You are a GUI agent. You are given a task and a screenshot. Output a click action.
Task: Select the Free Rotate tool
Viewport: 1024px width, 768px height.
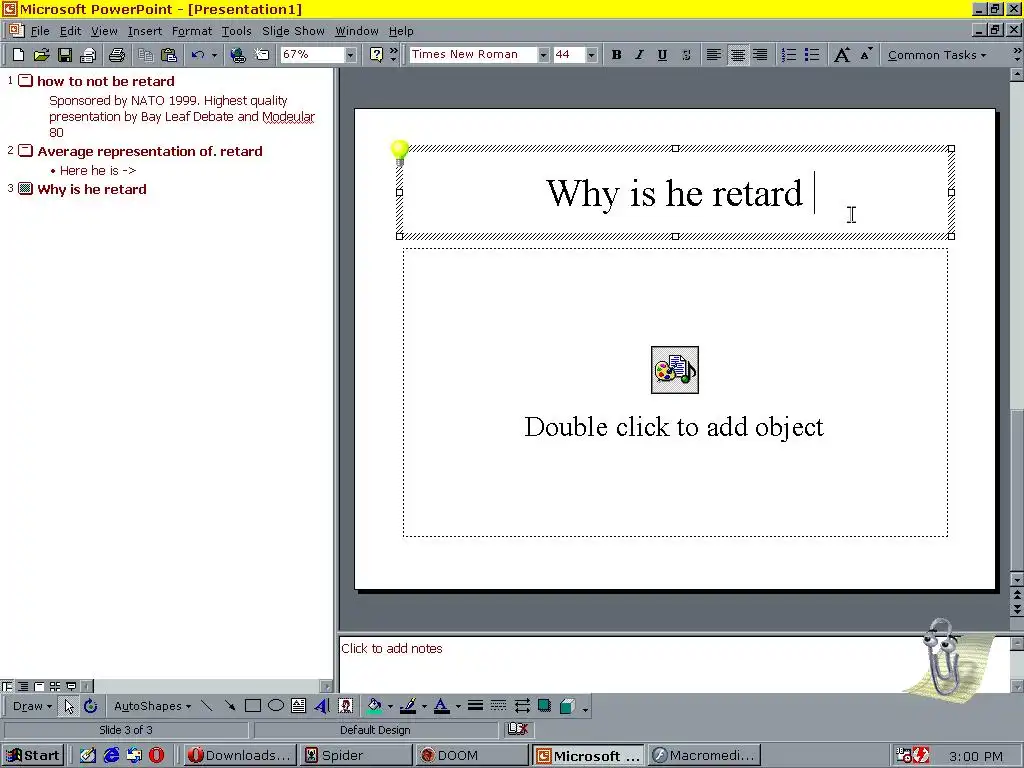[90, 706]
